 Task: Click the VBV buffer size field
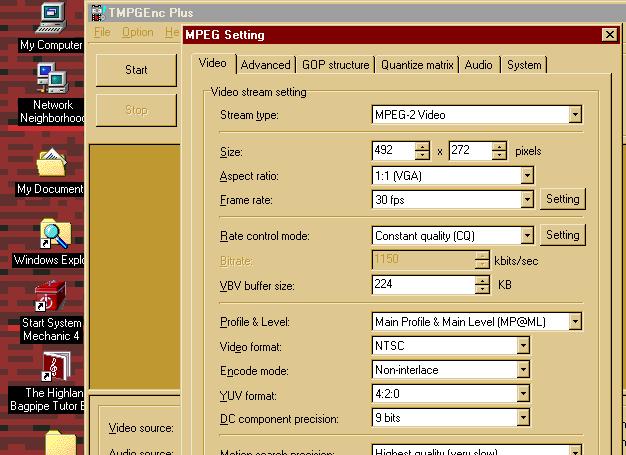(x=424, y=285)
